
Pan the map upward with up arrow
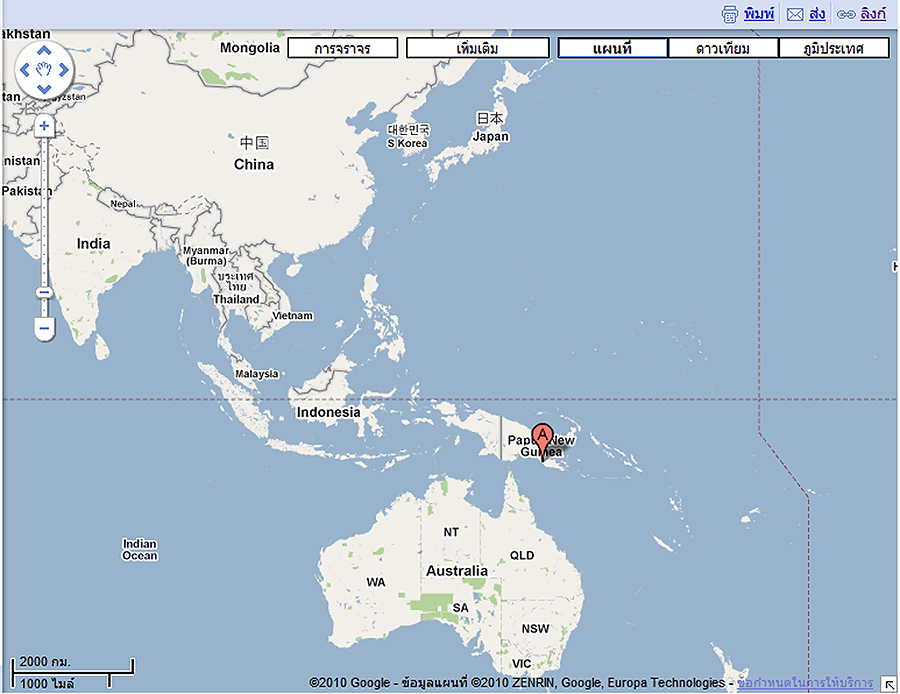[44, 51]
